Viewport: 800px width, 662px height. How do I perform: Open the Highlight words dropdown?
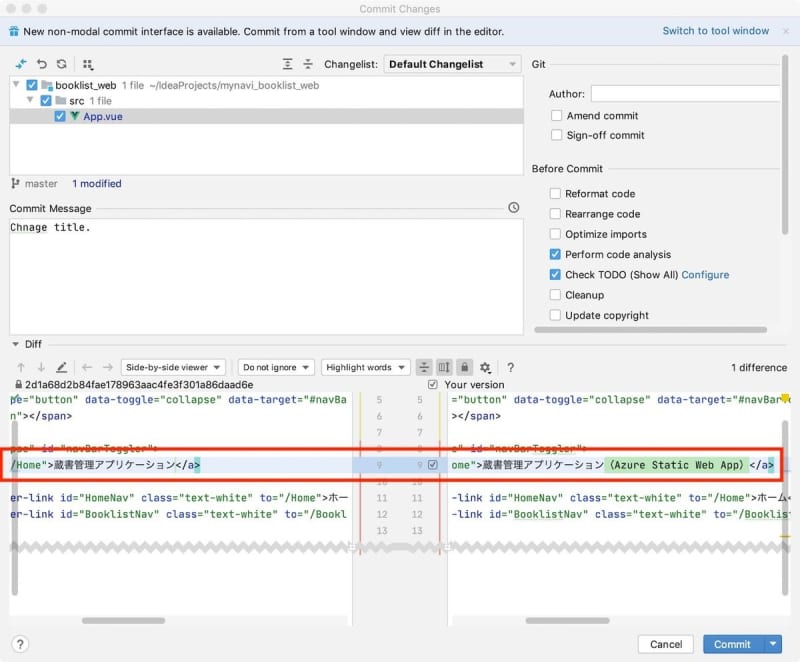point(365,367)
